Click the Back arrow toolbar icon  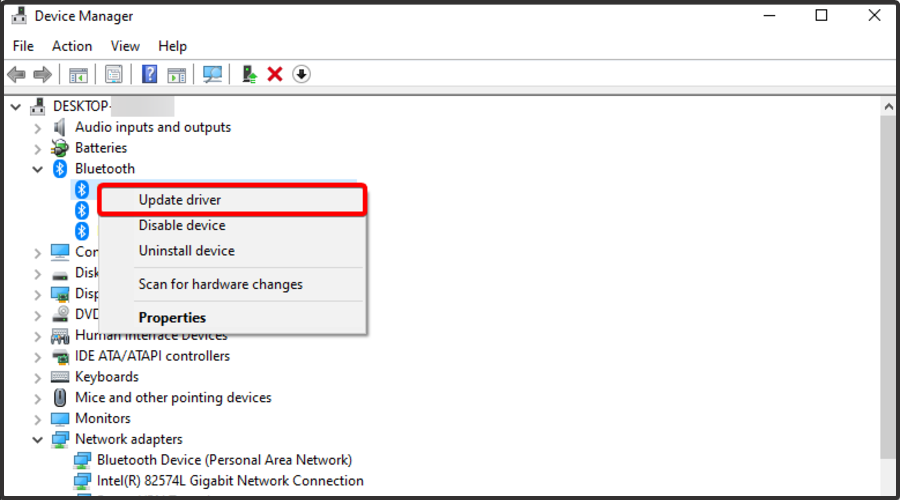tap(17, 75)
